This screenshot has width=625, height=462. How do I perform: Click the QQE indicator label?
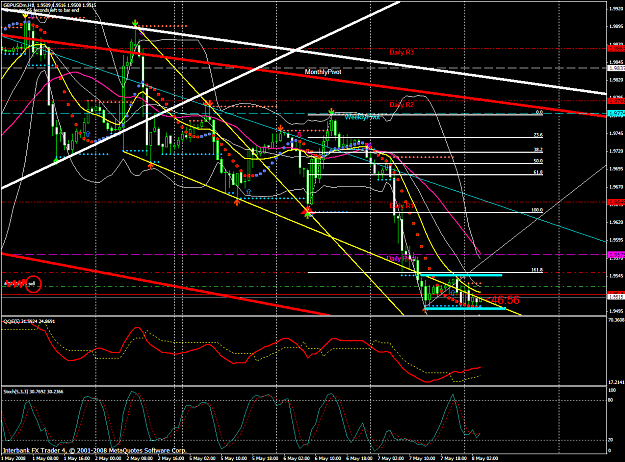click(29, 321)
